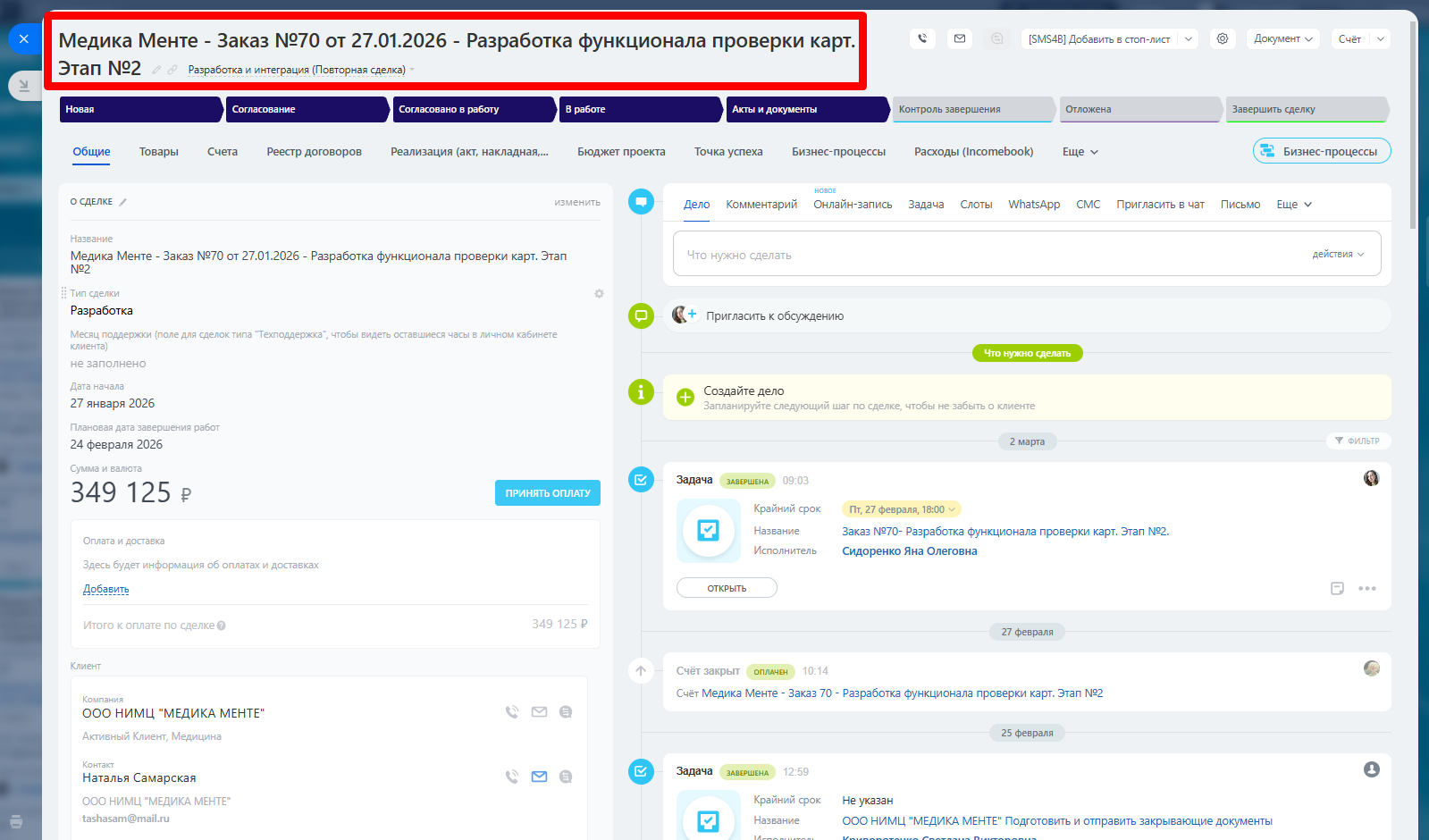Expand the Документ dropdown
The height and width of the screenshot is (840, 1429).
pos(1282,38)
